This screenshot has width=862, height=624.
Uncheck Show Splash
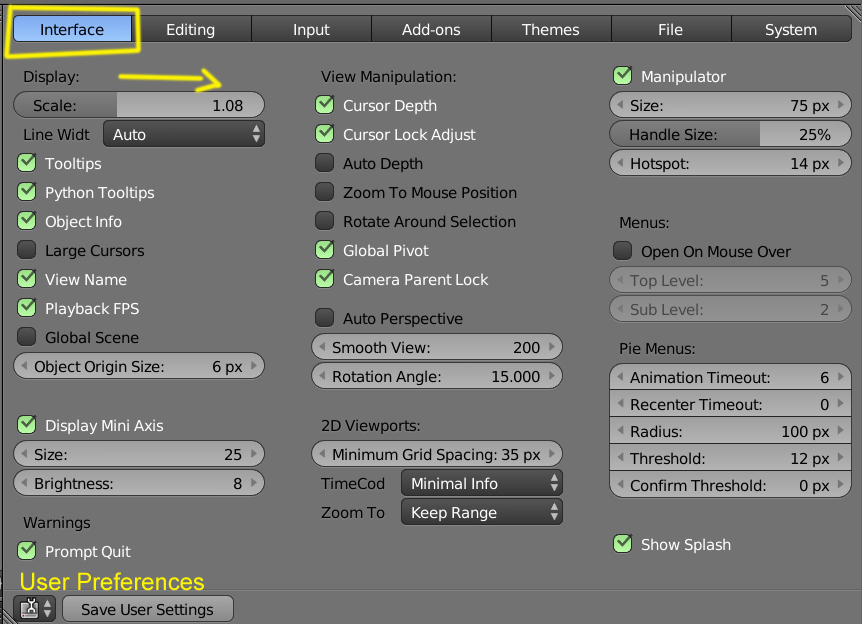(623, 544)
